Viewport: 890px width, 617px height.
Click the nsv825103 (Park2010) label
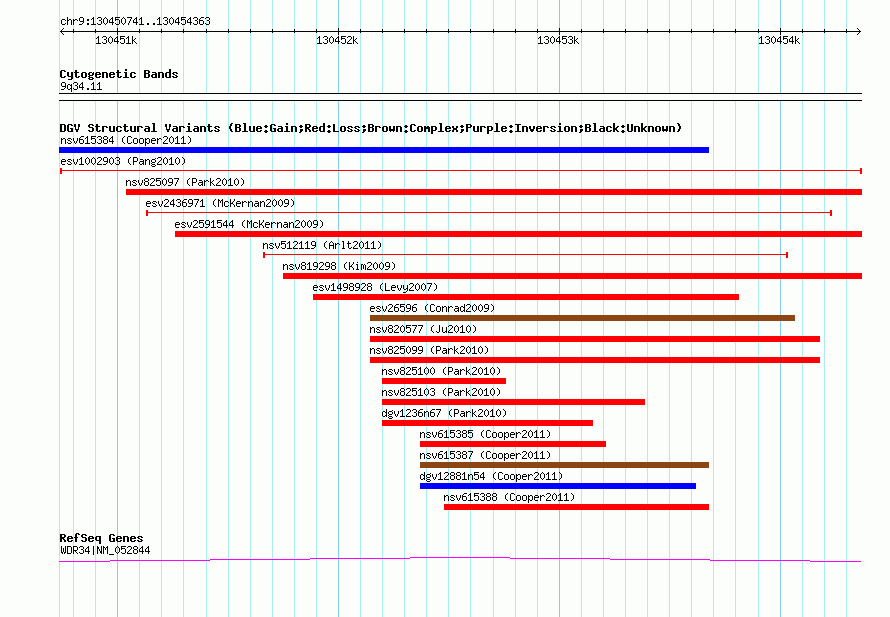[441, 392]
